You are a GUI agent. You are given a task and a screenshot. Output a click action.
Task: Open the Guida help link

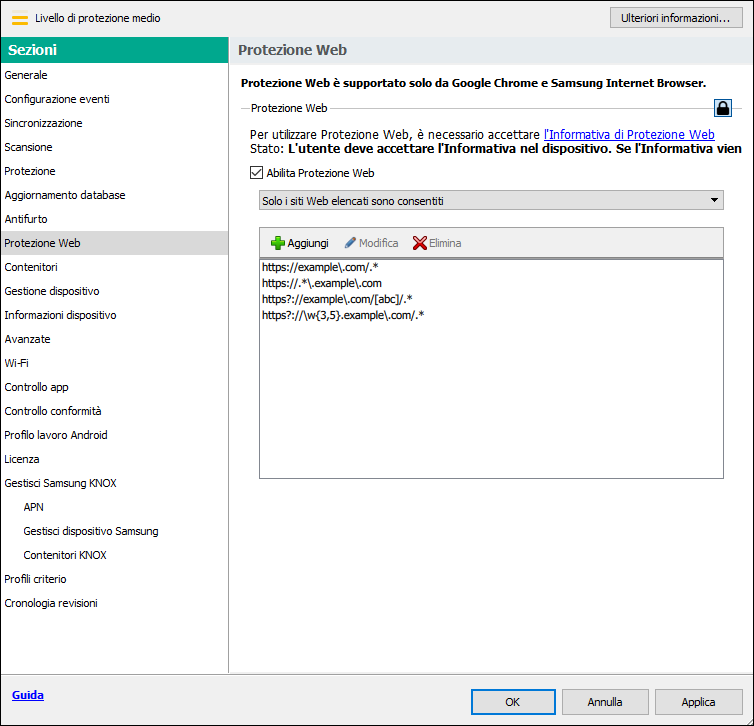pos(28,695)
